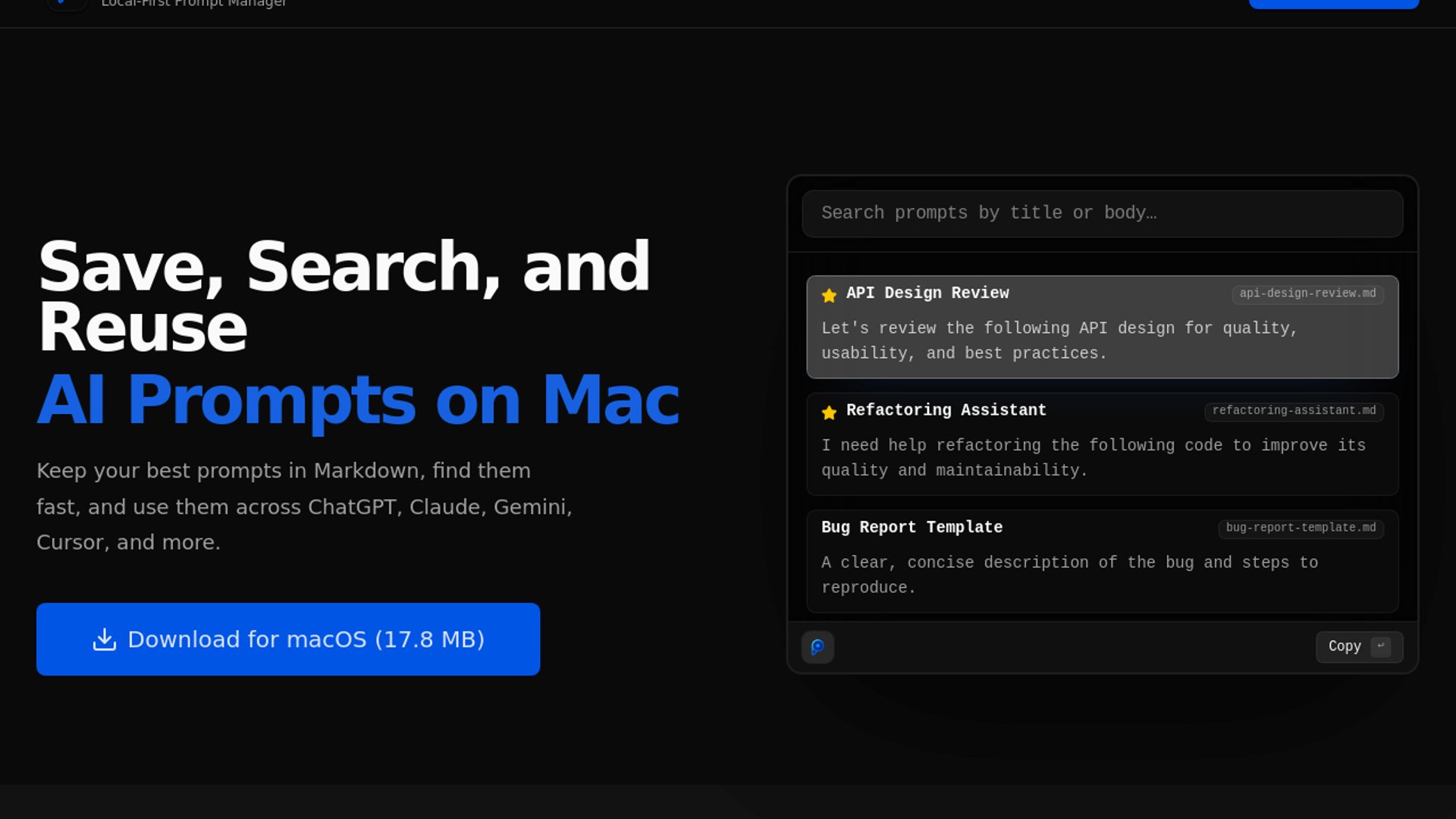
Task: Click the Local-First Prompt Manager header text
Action: coord(194,4)
